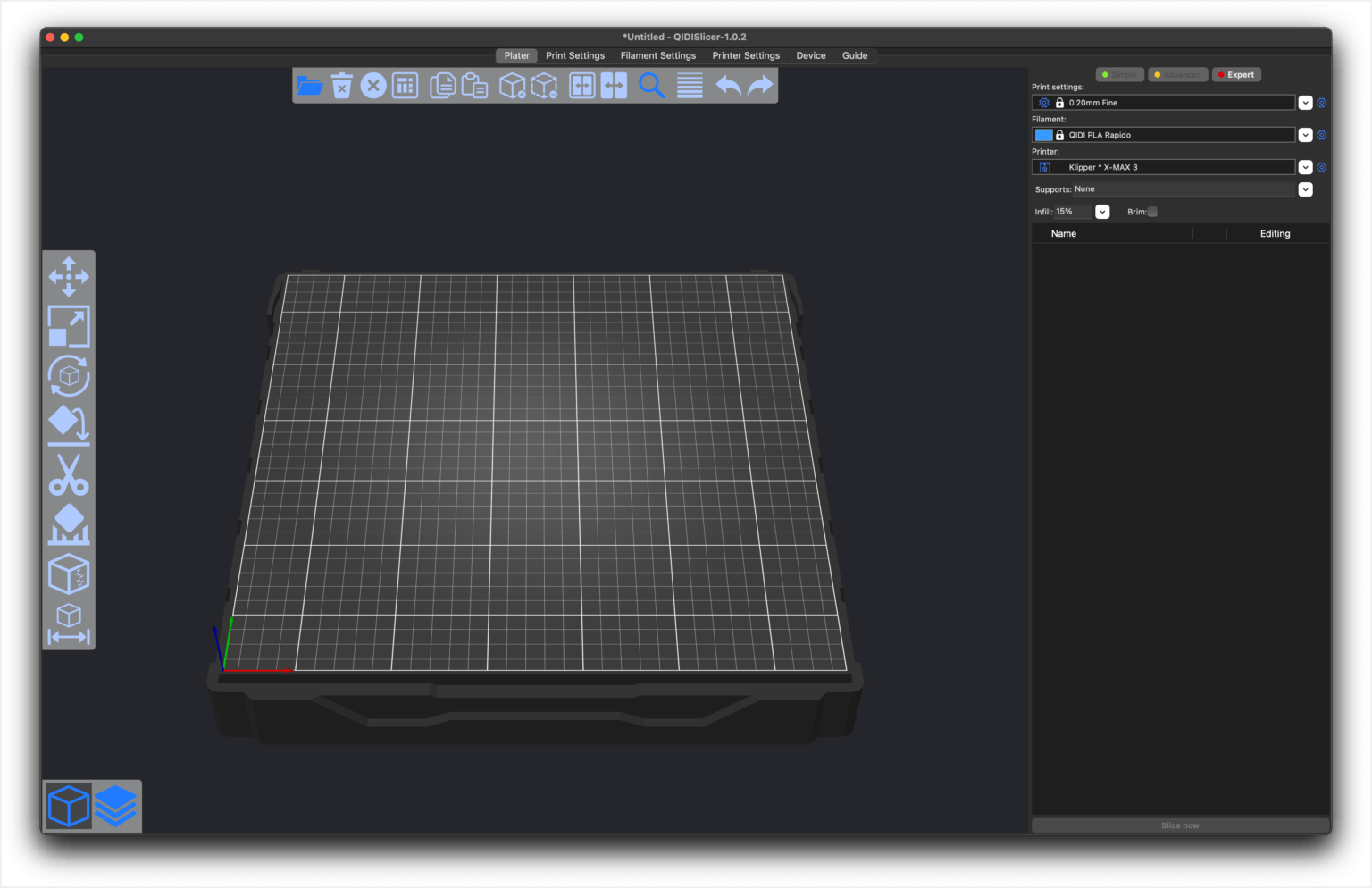Open the Arrange objects icon
Screen dimensions: 1372x888
[405, 85]
